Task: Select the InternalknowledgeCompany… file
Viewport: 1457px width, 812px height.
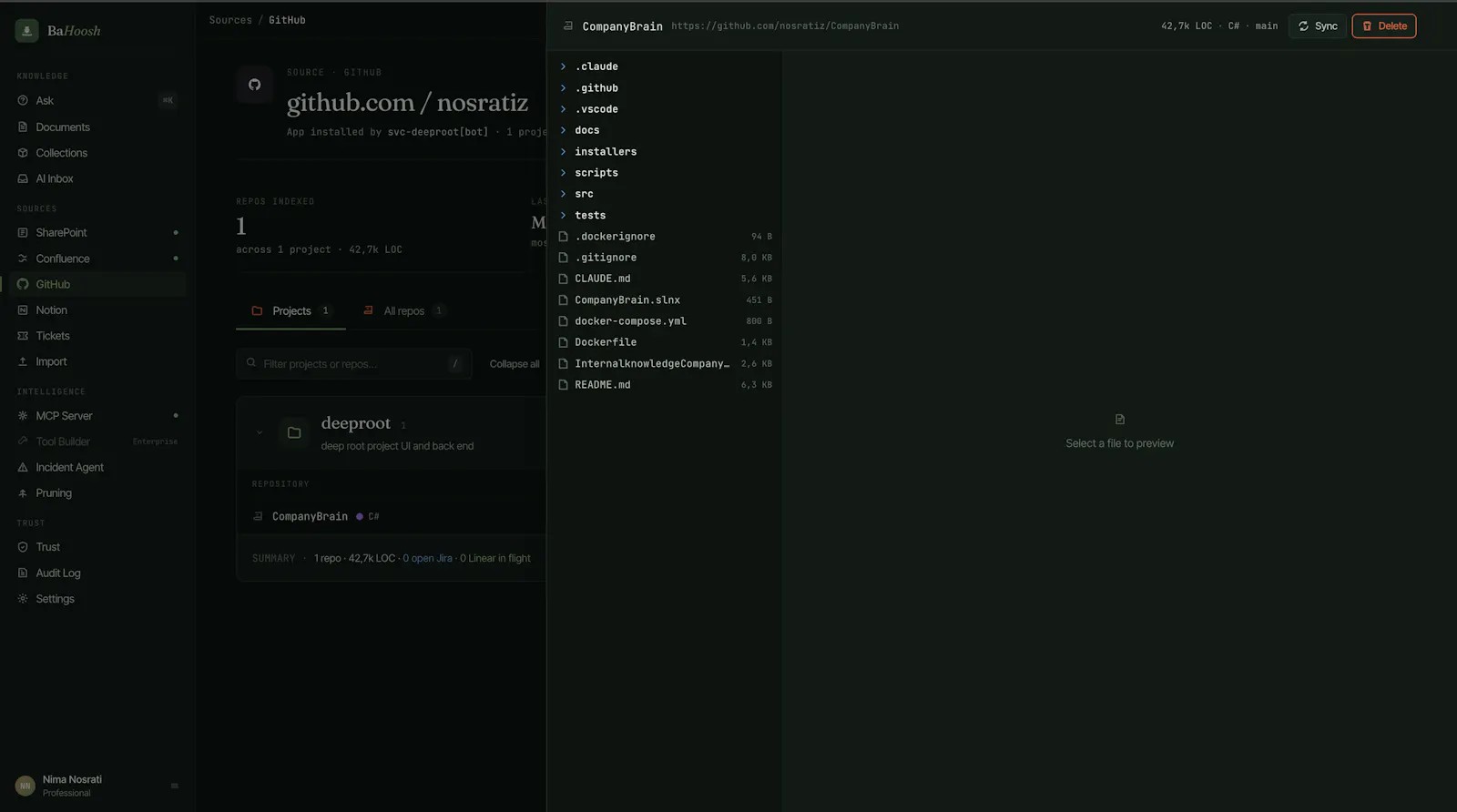Action: (x=665, y=364)
